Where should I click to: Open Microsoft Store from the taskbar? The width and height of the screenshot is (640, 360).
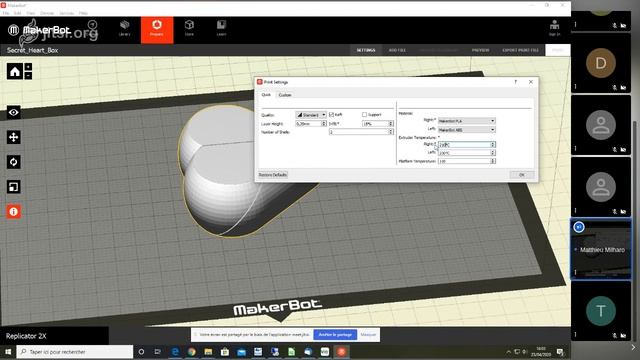click(225, 351)
